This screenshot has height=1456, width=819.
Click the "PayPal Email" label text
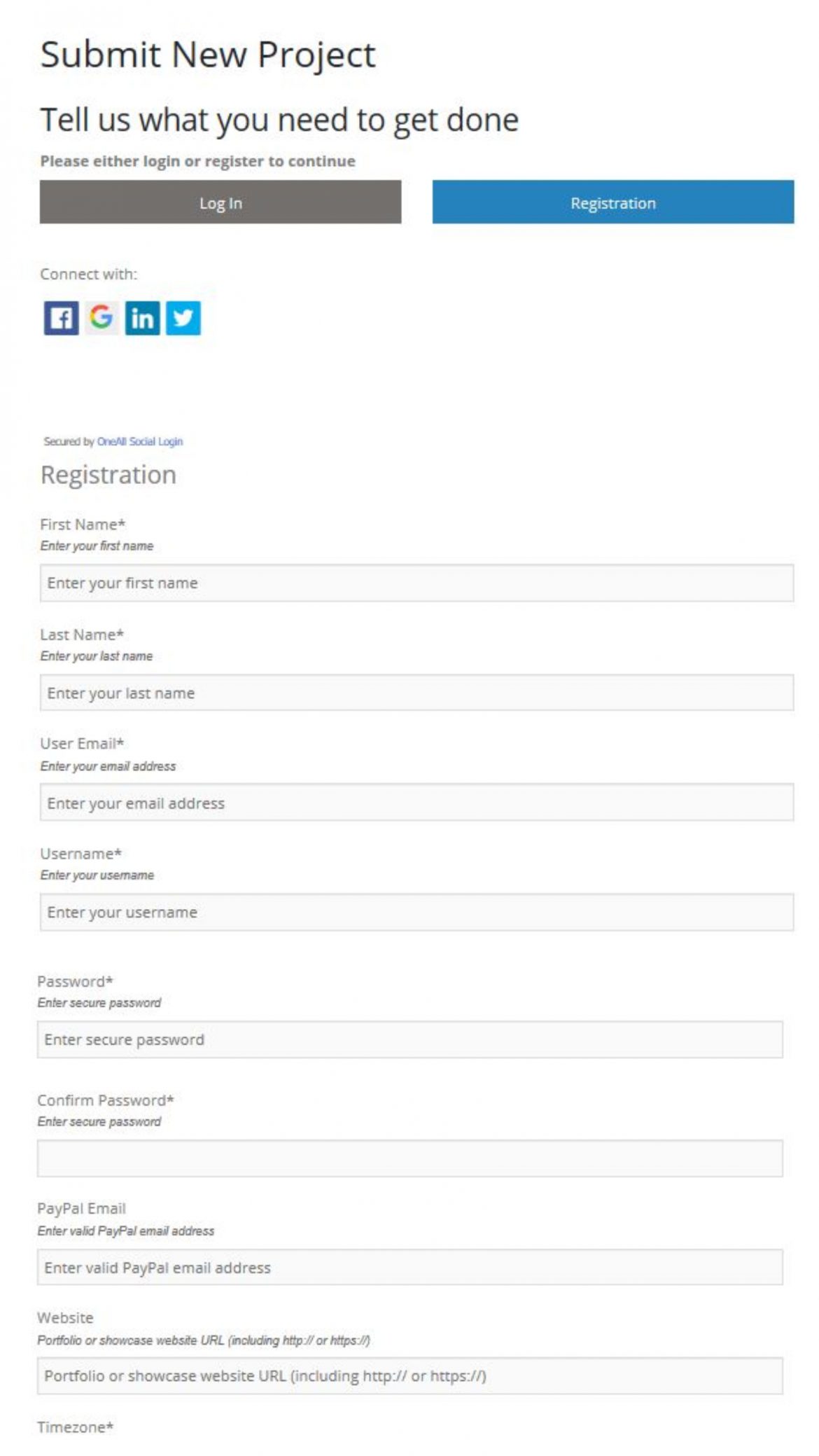pos(81,1208)
